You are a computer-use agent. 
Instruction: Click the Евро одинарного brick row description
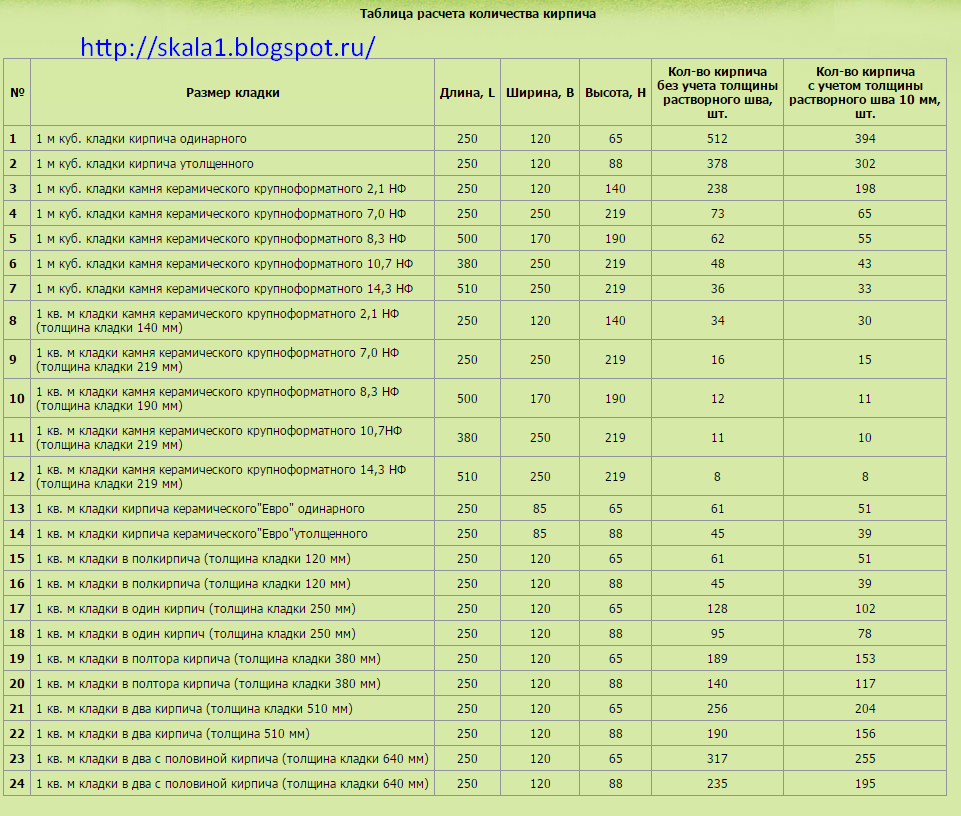coord(200,509)
